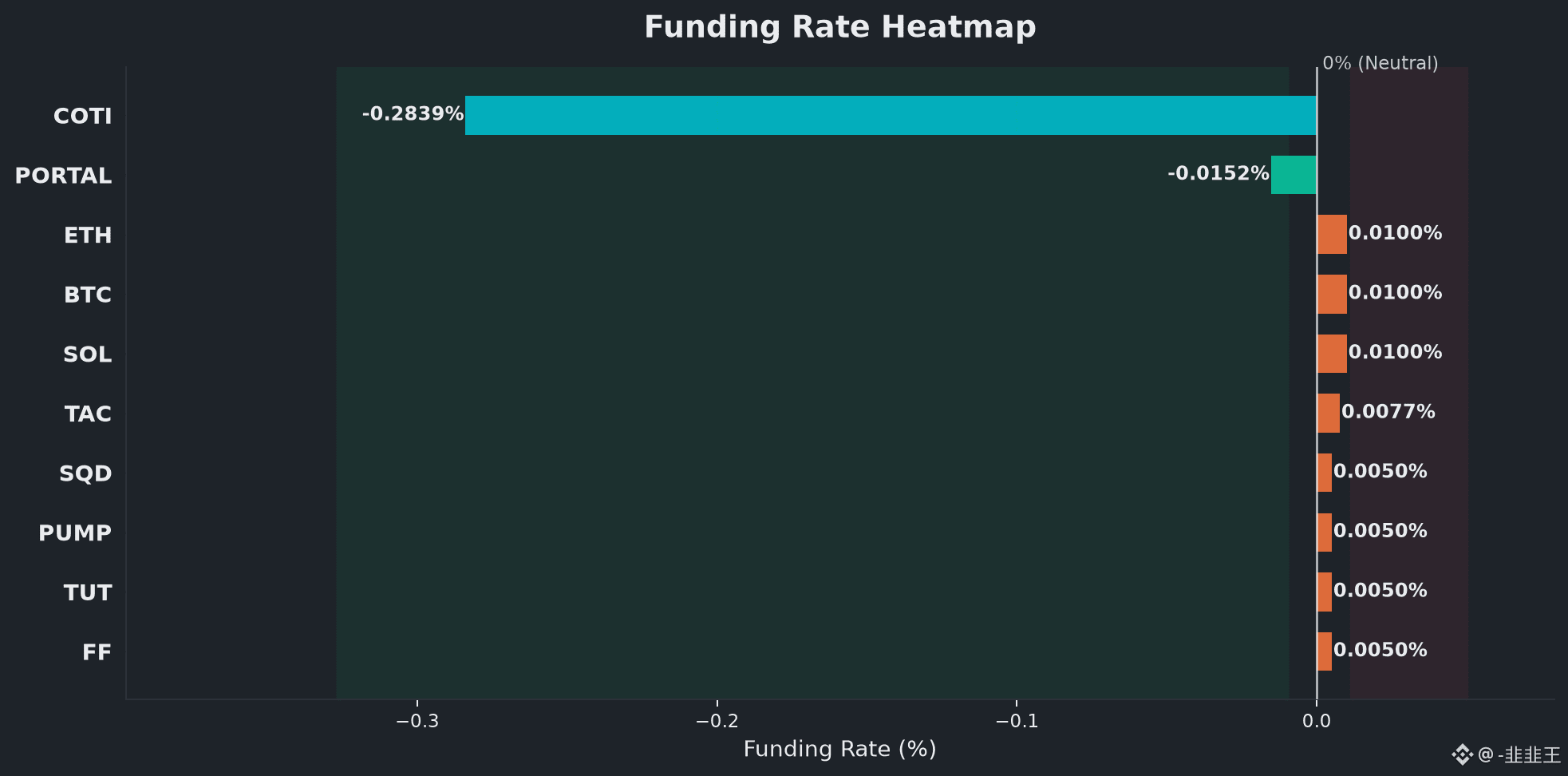This screenshot has width=1568, height=776.
Task: Click the TAC row label
Action: 88,414
